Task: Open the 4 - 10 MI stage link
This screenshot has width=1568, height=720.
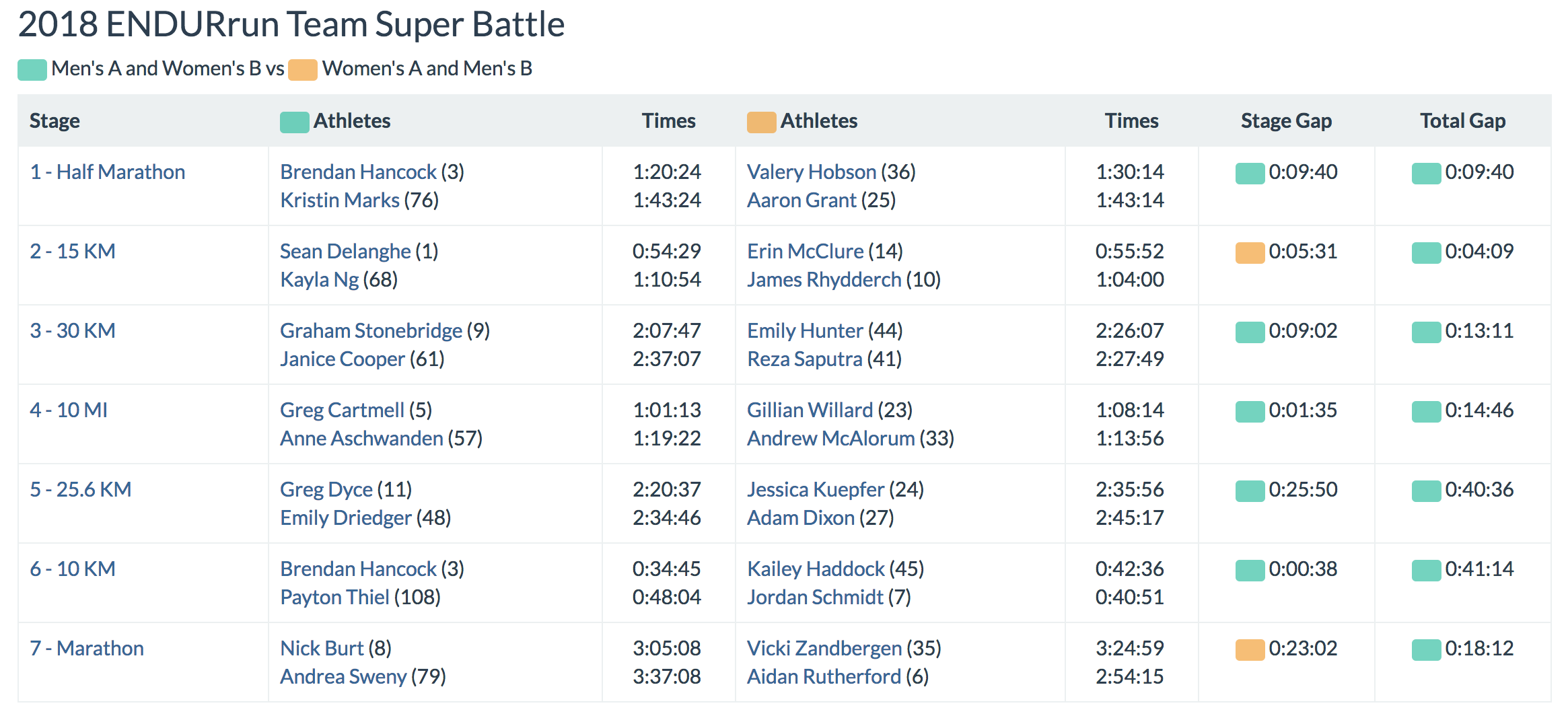Action: coord(69,410)
